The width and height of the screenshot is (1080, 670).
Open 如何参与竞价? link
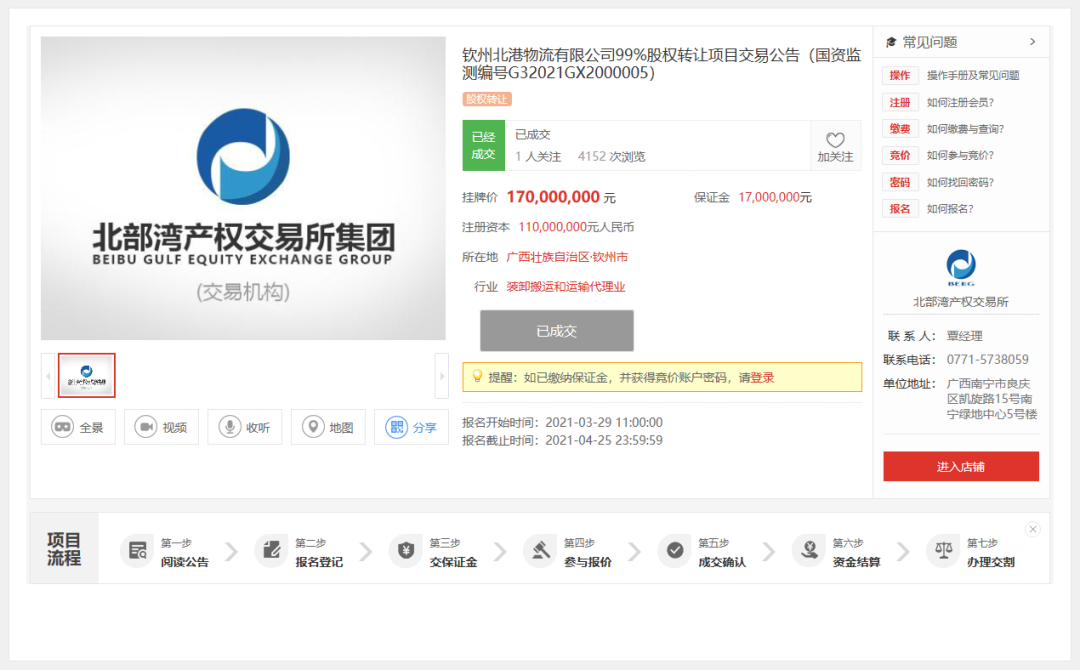(x=960, y=156)
